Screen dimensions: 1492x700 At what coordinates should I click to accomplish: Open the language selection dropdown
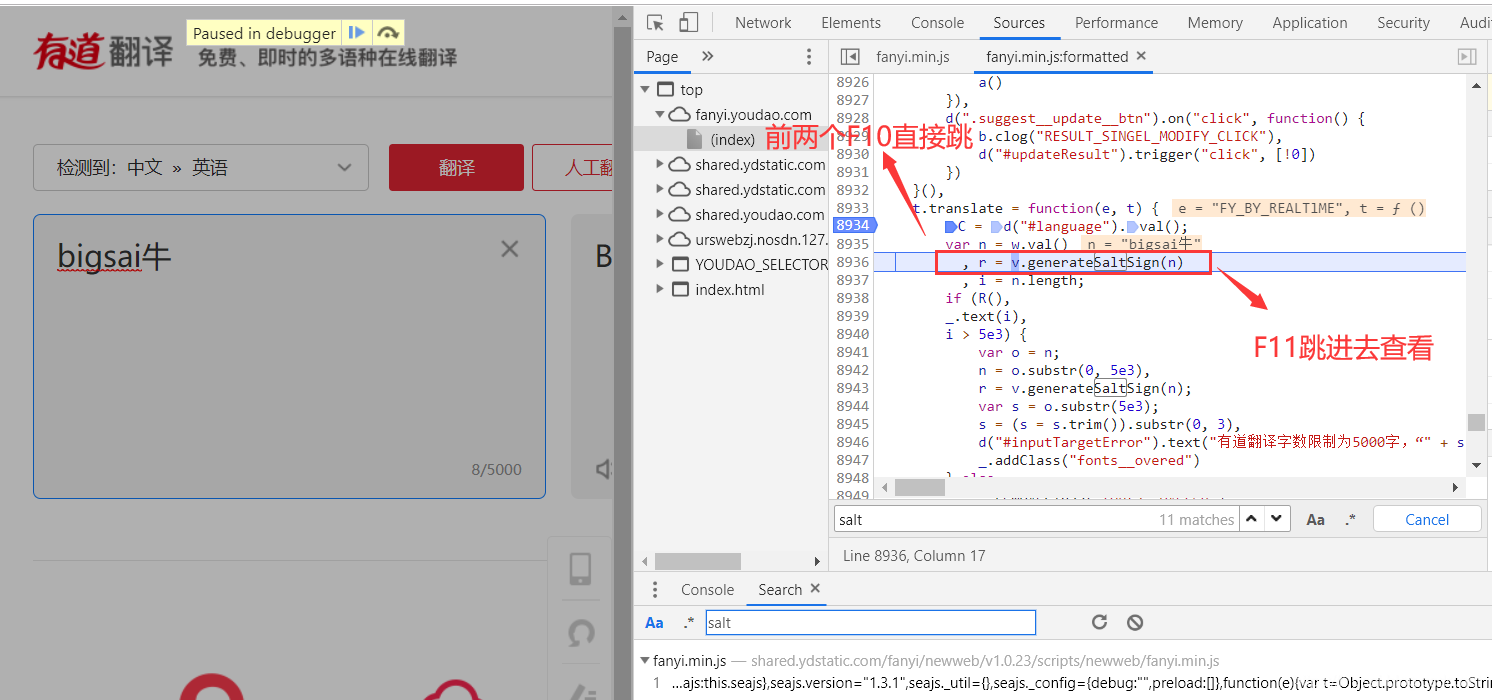click(201, 168)
